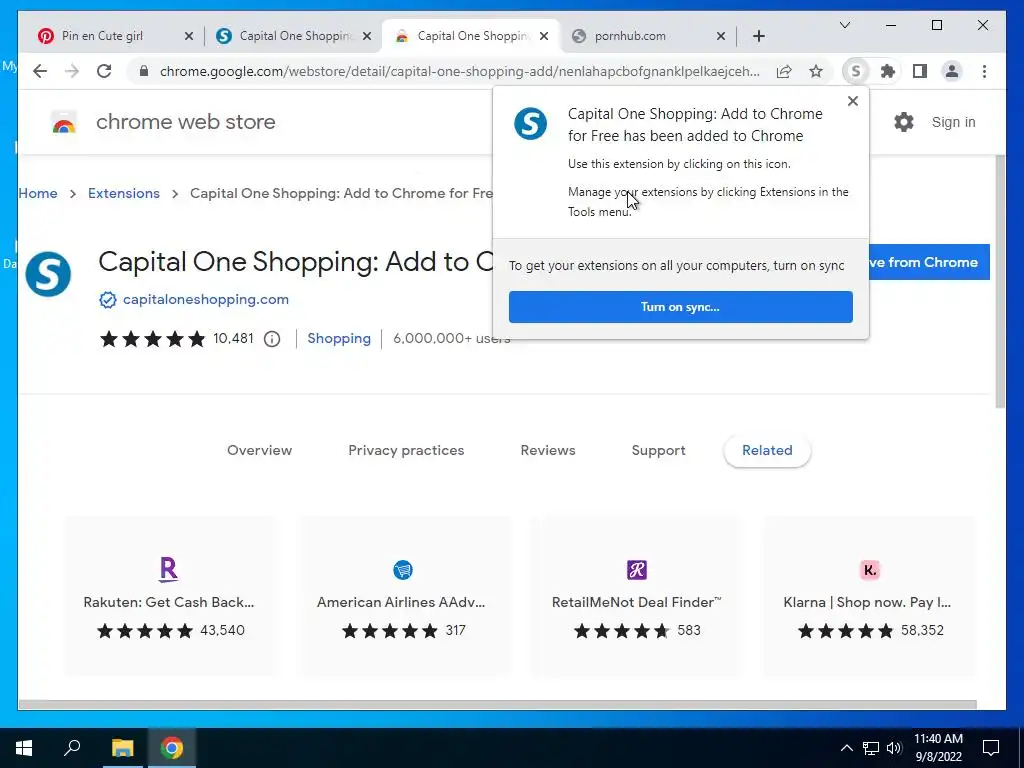
Task: Dismiss the extension added popup
Action: [852, 101]
